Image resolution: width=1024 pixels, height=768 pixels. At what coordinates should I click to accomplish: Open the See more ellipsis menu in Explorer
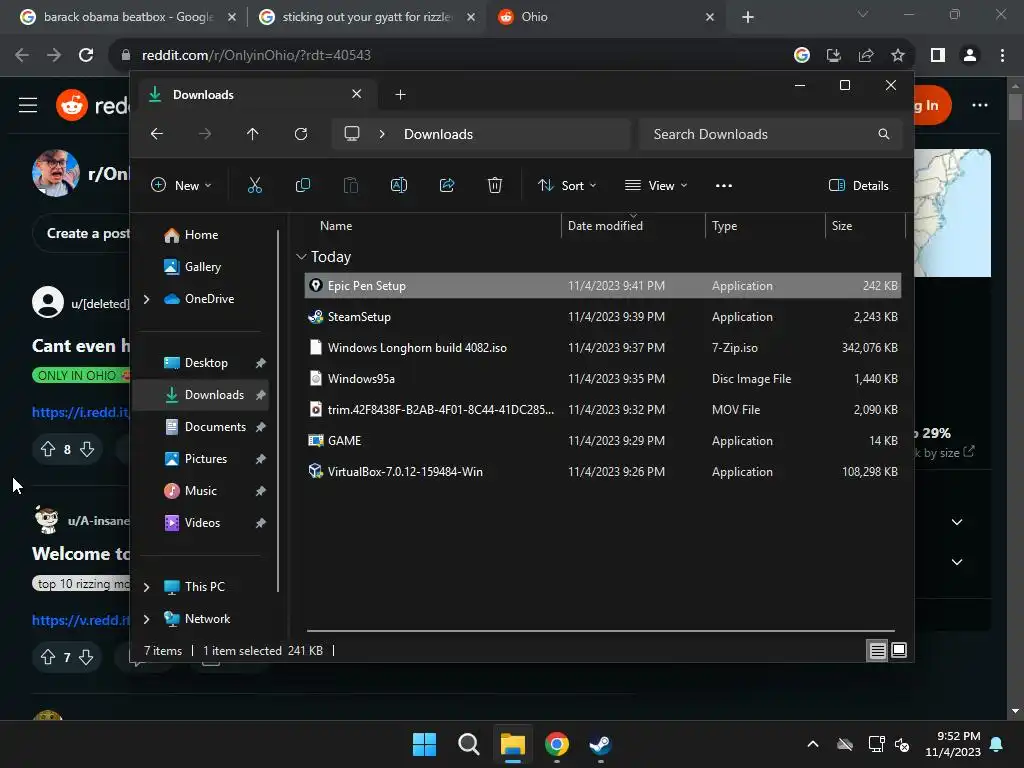pos(724,185)
